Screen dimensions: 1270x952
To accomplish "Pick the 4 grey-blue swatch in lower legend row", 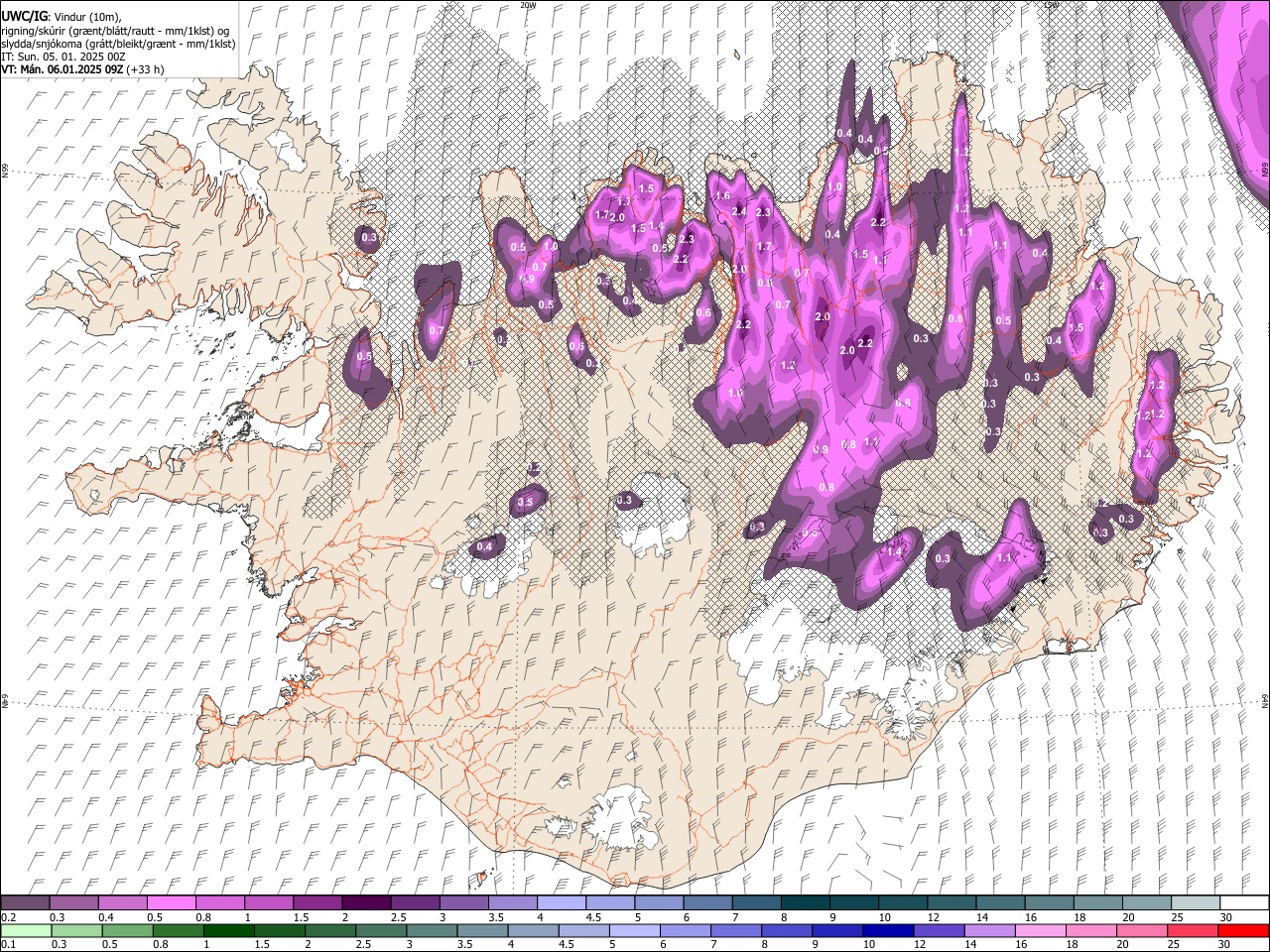I will tap(532, 930).
